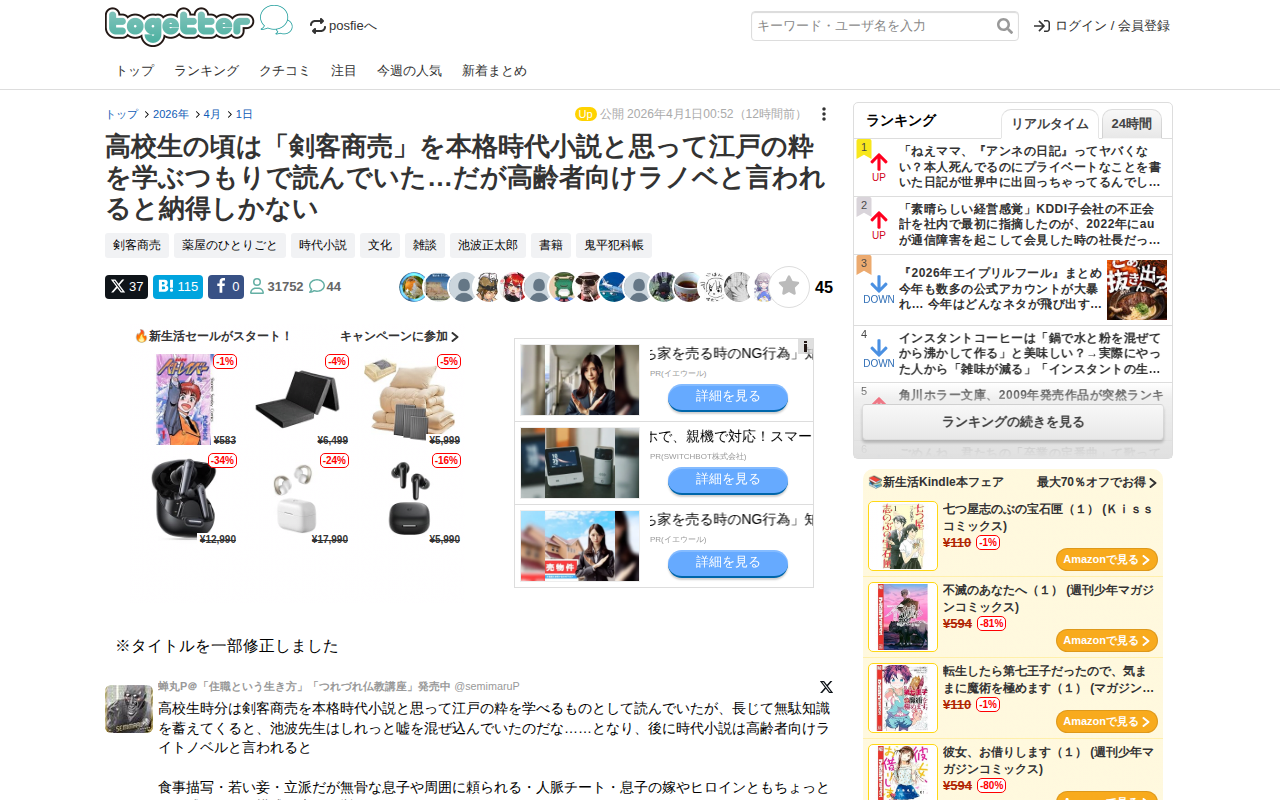The height and width of the screenshot is (800, 1280).
Task: Click 彼女、お借りします book title
Action: 1049,761
